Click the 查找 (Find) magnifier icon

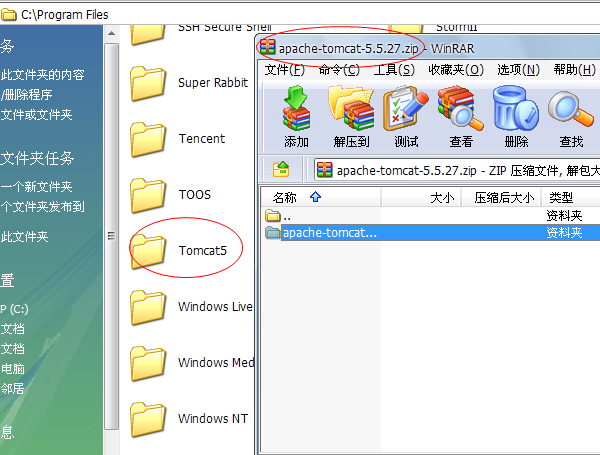(571, 109)
